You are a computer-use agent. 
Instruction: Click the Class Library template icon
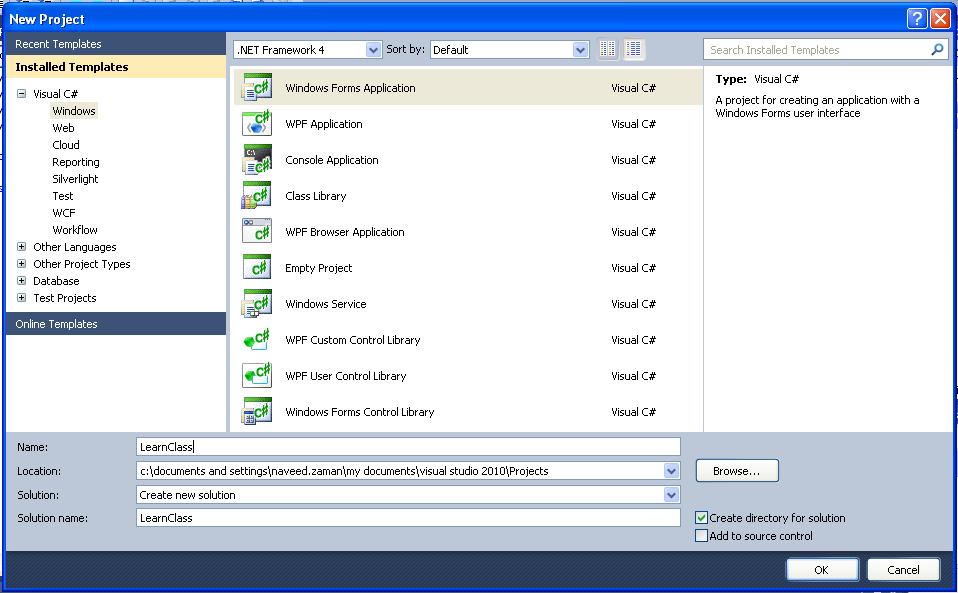257,195
